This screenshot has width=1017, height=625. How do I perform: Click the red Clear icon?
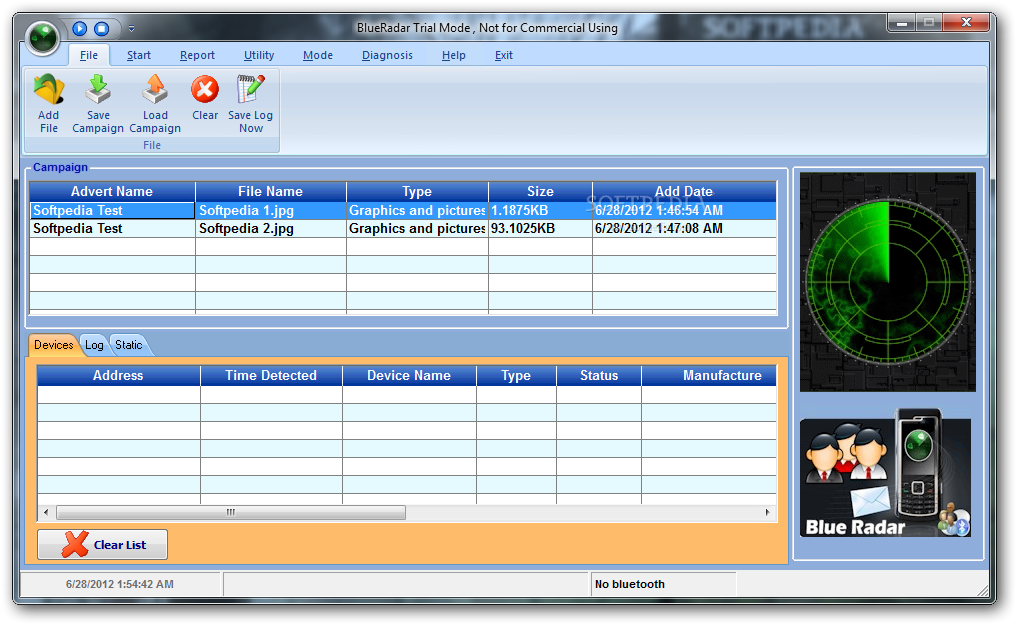pos(205,89)
